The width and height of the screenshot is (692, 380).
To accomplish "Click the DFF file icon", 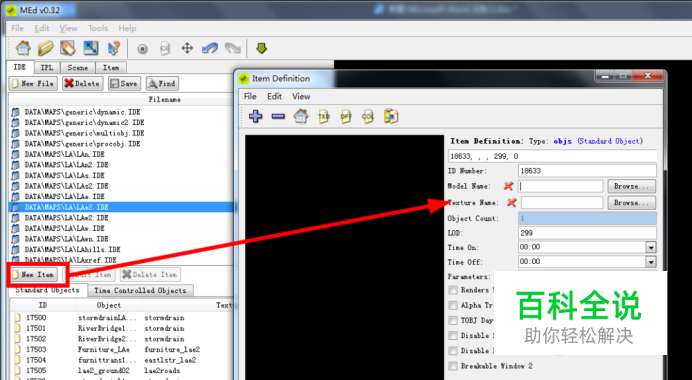I will pyautogui.click(x=346, y=117).
